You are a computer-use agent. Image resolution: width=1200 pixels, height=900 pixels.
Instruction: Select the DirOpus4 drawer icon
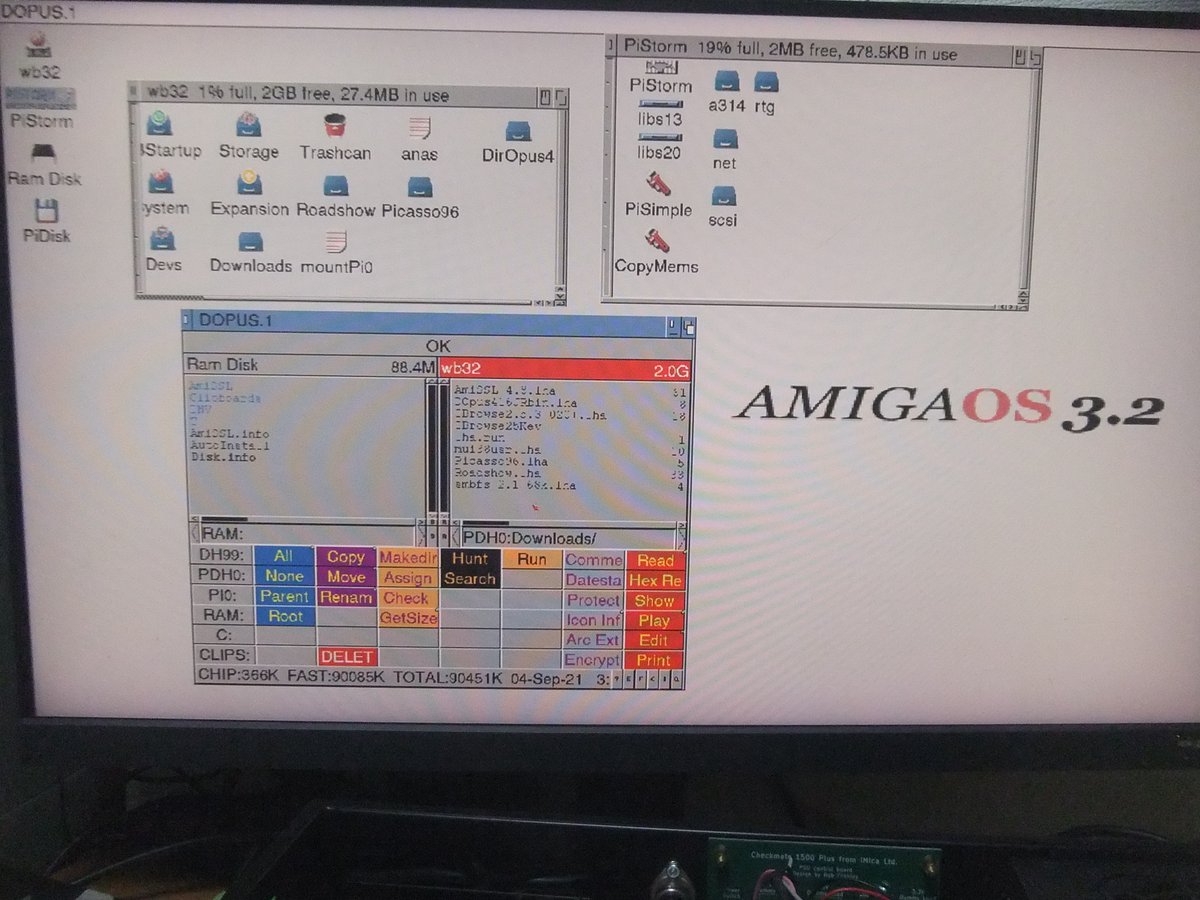coord(517,131)
